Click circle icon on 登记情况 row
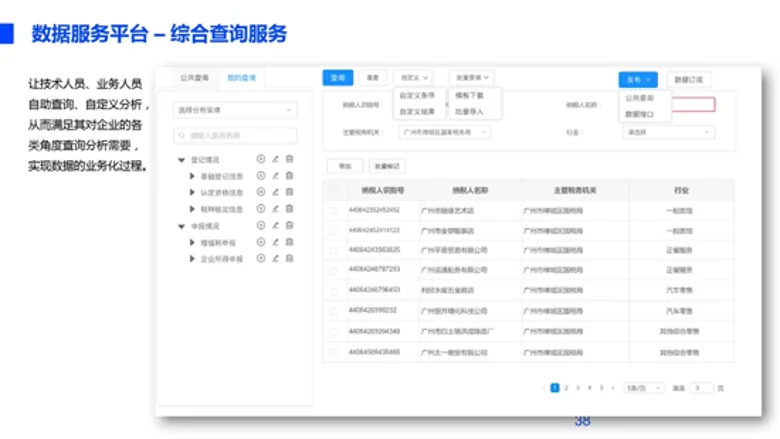The width and height of the screenshot is (780, 439). click(261, 159)
